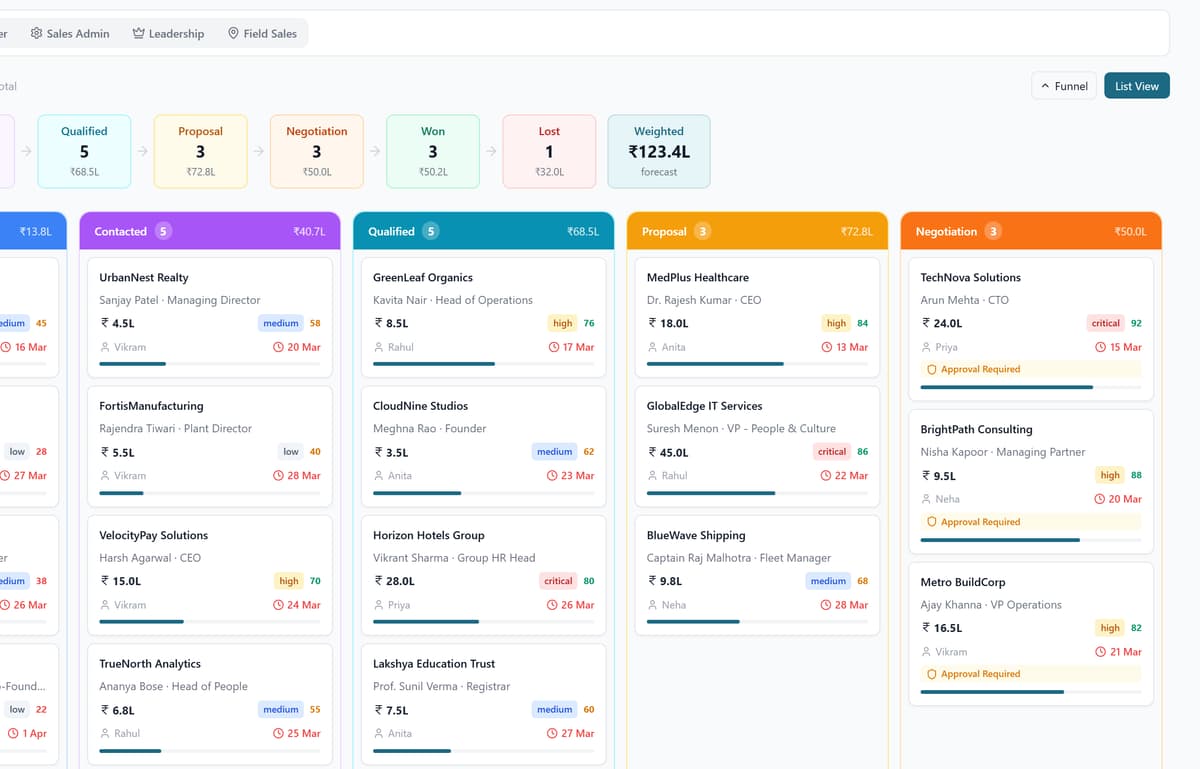Click the critical priority badge on TechNova Solutions
Screen dimensions: 1200x769
tap(1106, 323)
